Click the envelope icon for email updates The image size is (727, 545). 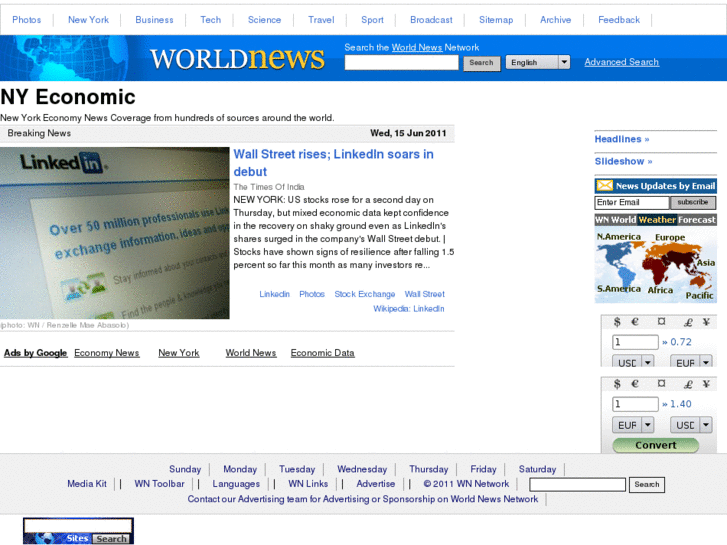coord(605,186)
